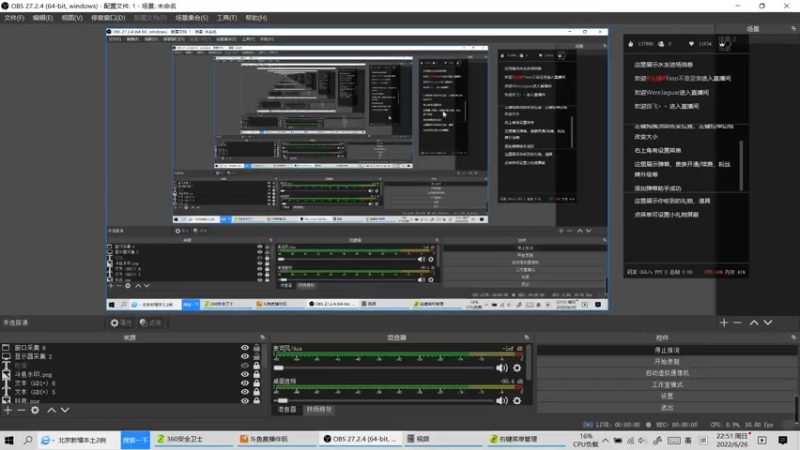Toggle lock on 文本 (GDI+) 6 source

257,383
